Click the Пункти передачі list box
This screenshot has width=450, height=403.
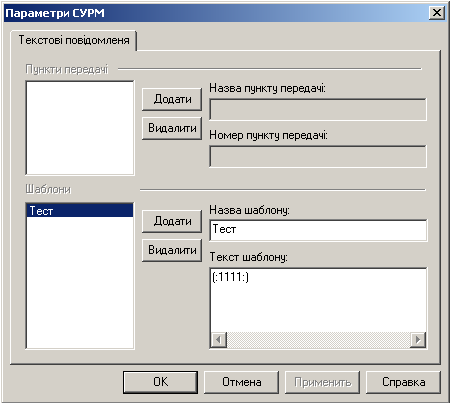pos(80,128)
